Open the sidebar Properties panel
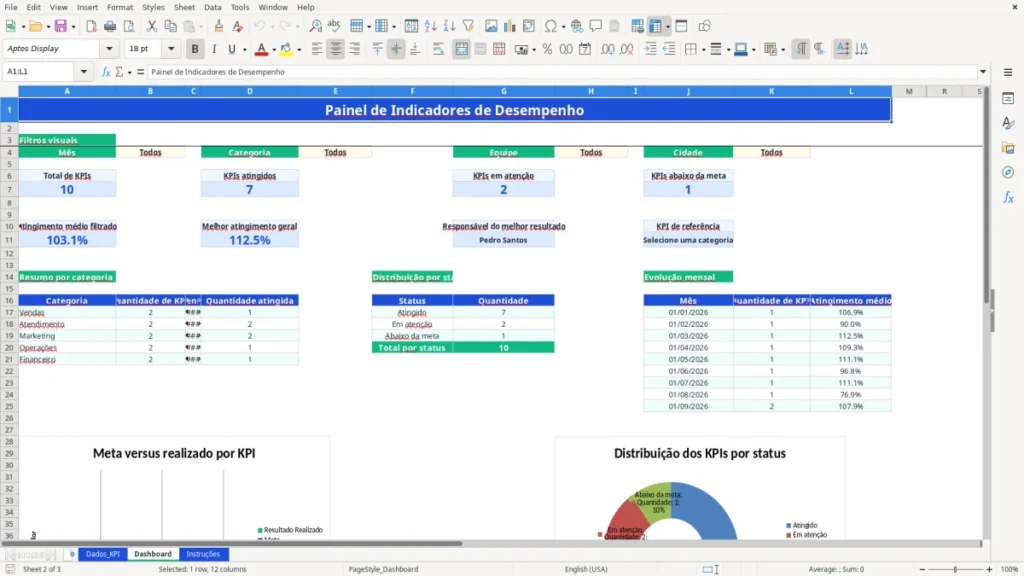This screenshot has width=1024, height=576. coord(1008,99)
